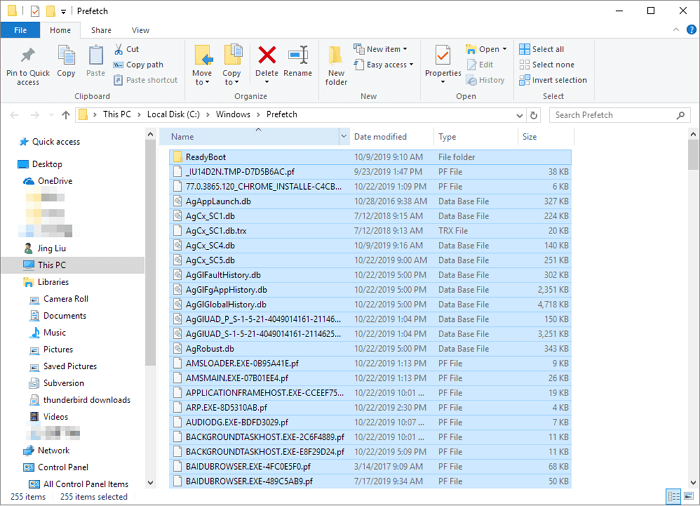Collapse the ribbon with chevron

[x=676, y=30]
